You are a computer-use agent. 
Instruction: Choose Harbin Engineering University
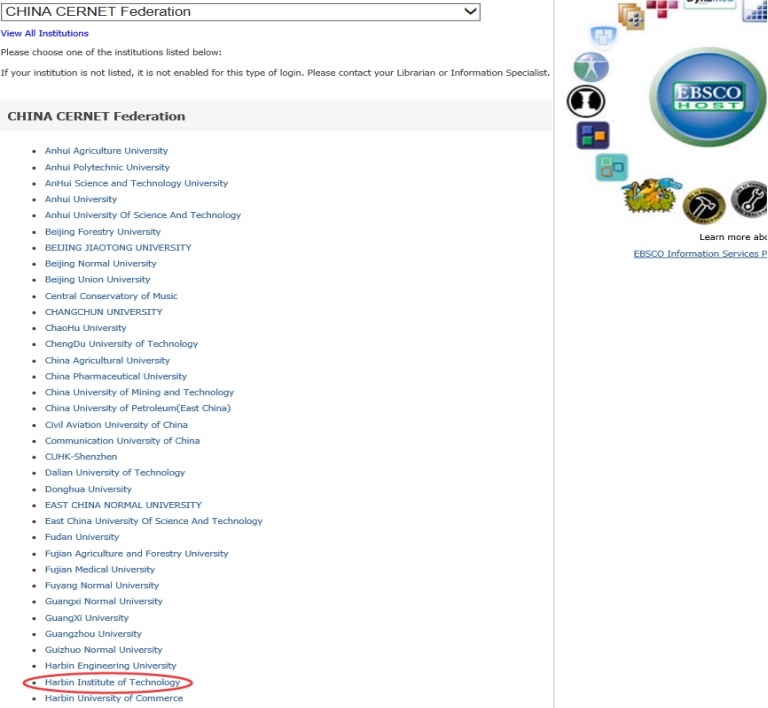coord(111,666)
